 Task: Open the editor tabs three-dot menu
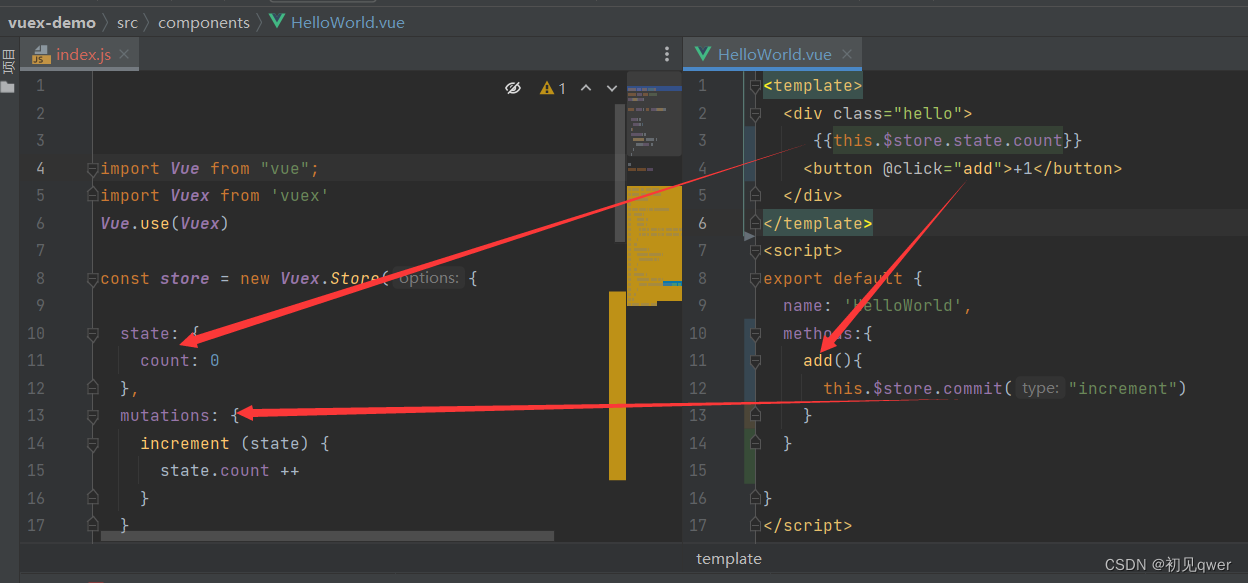667,54
